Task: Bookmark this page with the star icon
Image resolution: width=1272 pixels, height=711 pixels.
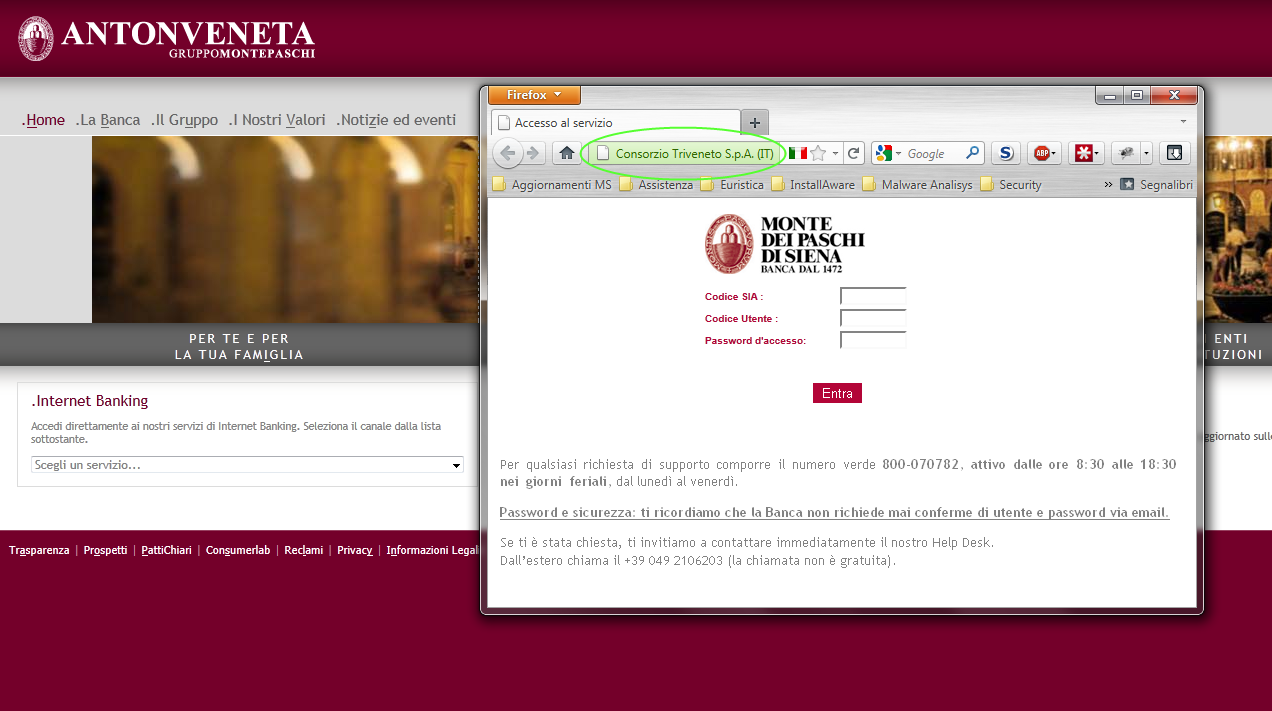Action: [818, 153]
